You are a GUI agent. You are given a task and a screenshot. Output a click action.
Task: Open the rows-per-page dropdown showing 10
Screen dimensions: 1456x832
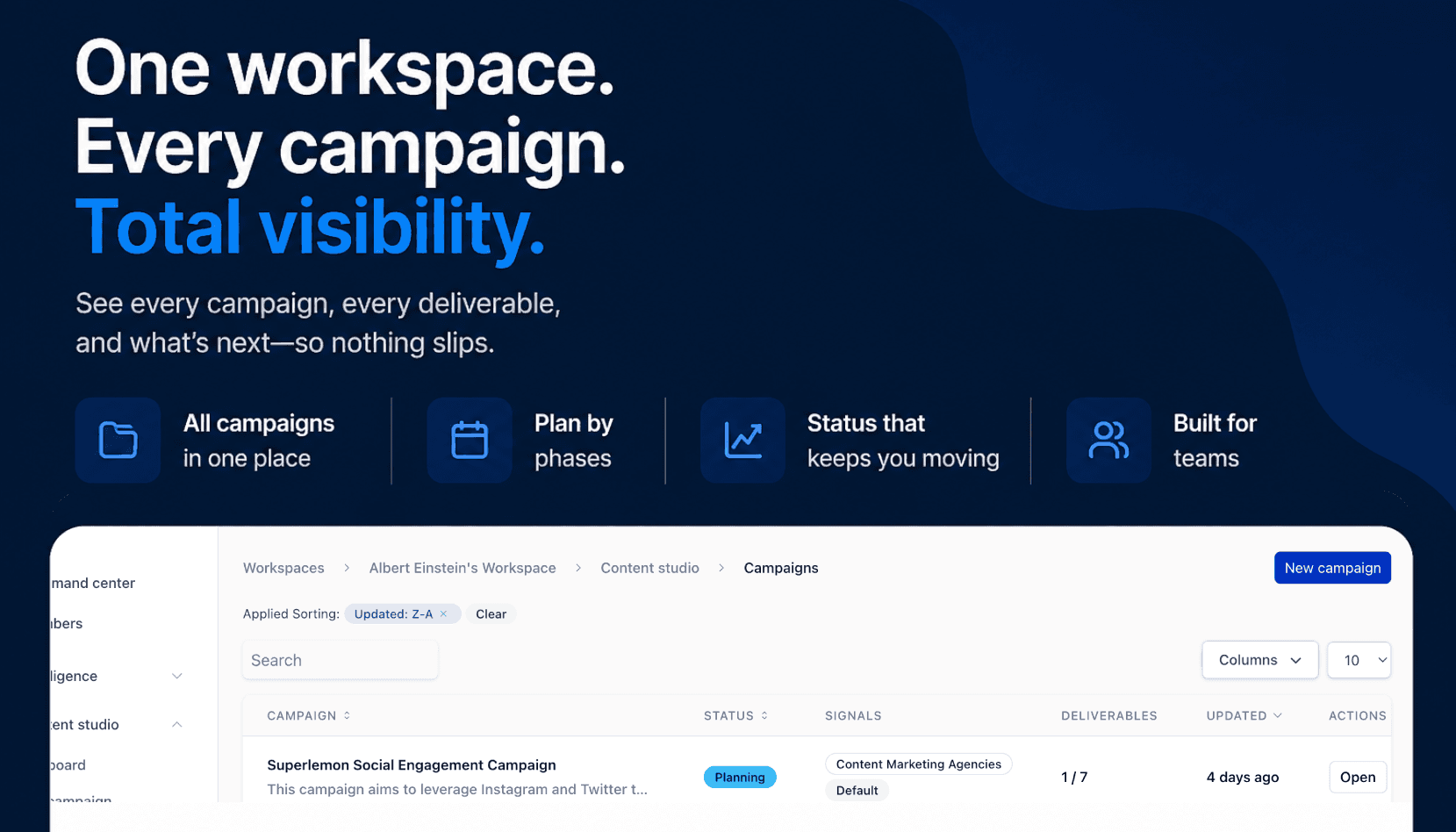point(1359,660)
